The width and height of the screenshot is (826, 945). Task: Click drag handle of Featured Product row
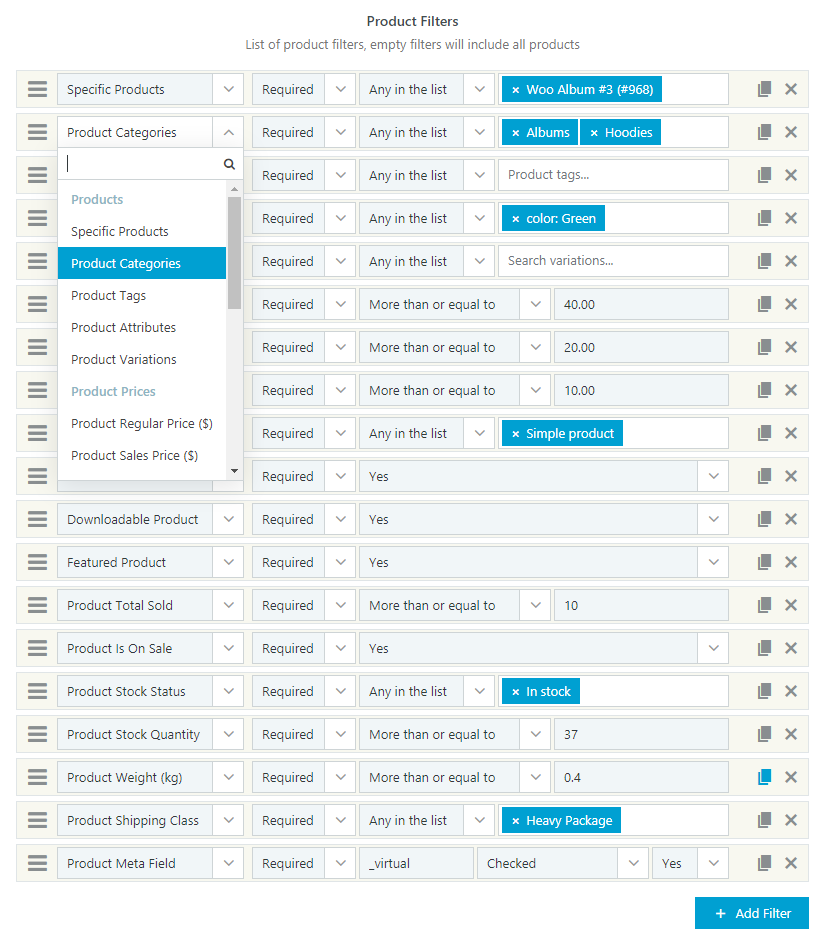(x=37, y=562)
